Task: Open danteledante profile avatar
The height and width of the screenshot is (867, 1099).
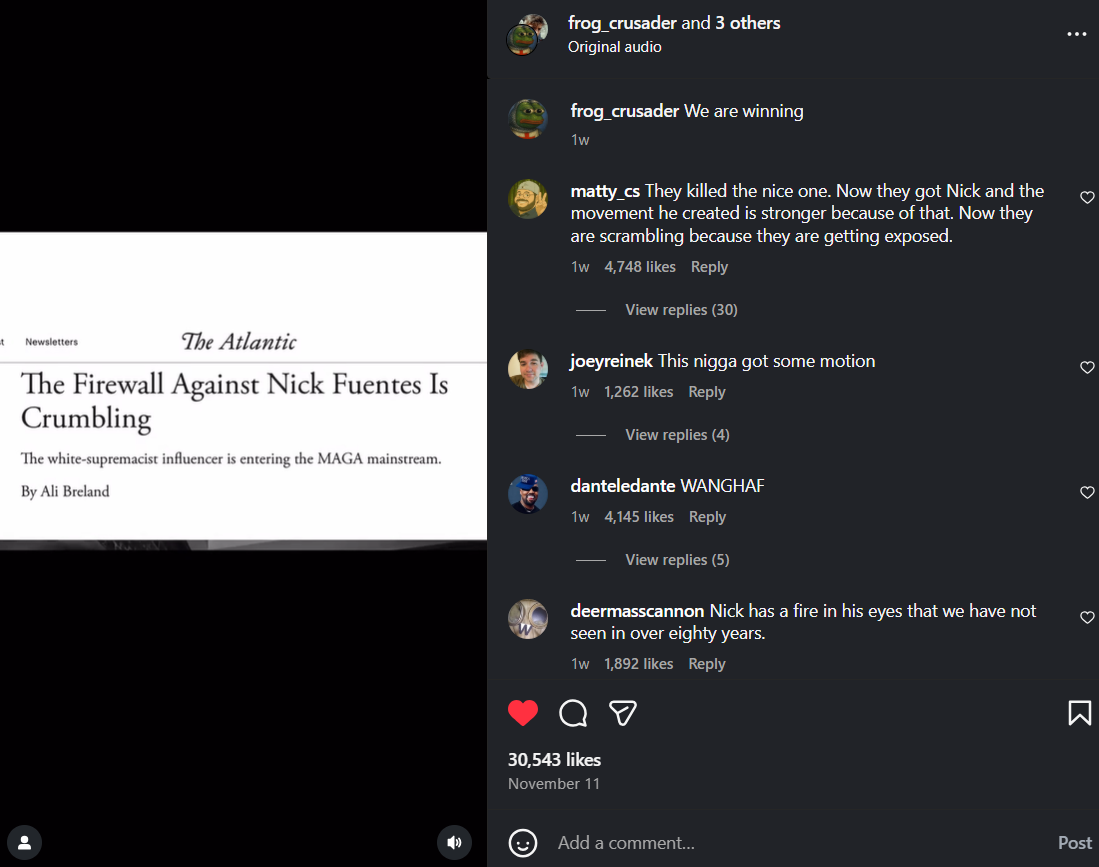Action: [x=528, y=493]
